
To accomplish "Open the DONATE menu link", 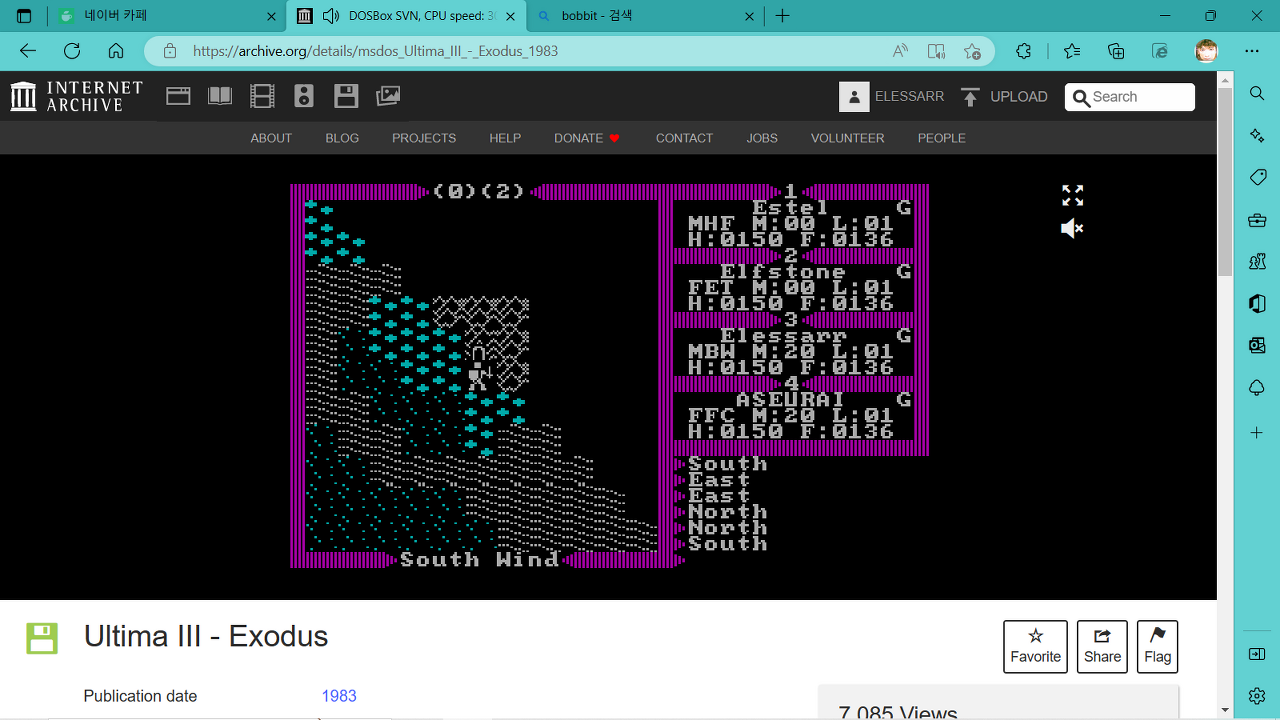I will [x=587, y=138].
